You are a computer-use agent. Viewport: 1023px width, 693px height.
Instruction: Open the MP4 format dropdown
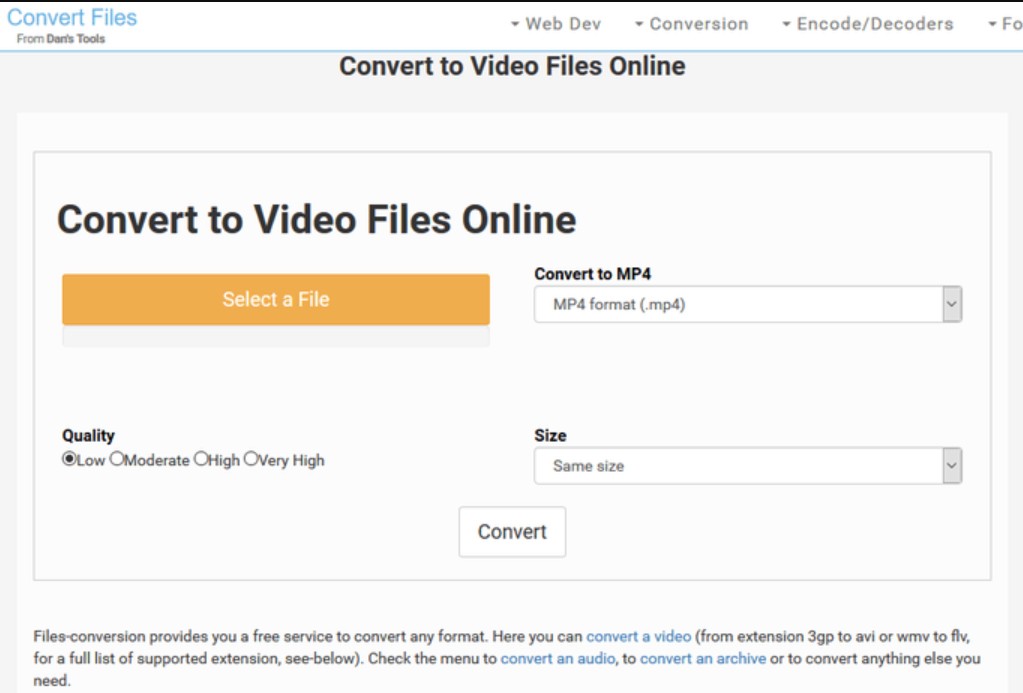(x=748, y=304)
